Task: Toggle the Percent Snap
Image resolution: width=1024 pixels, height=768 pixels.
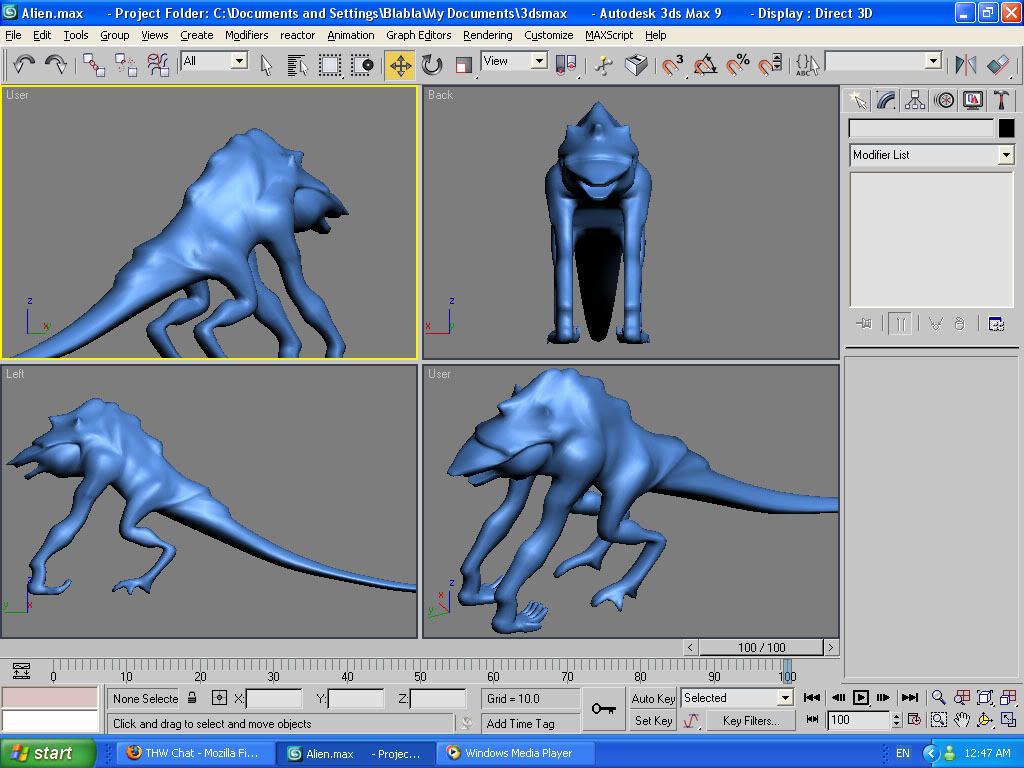Action: [x=738, y=65]
